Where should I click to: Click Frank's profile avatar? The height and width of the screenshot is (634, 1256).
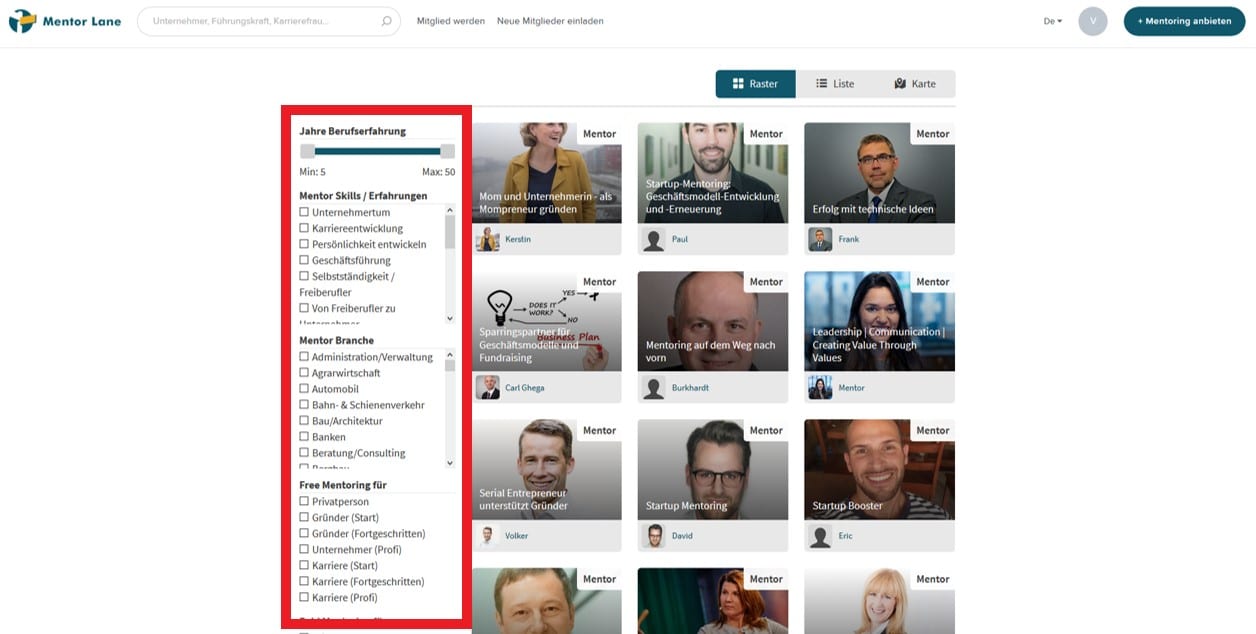click(x=820, y=240)
